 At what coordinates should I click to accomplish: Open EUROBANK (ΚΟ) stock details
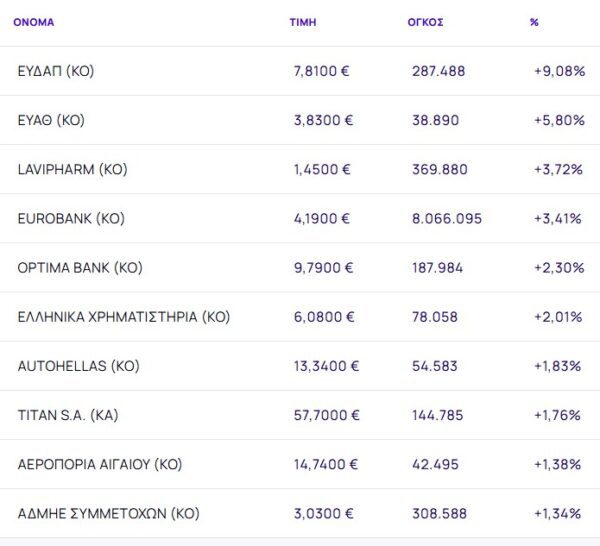[71, 218]
